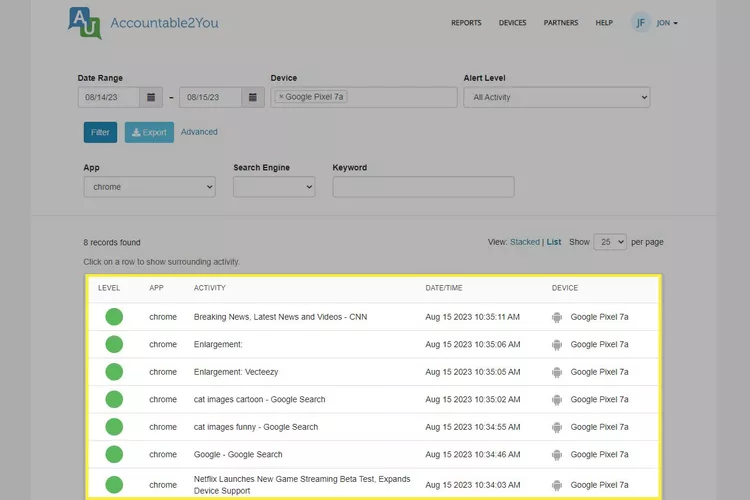Viewport: 750px width, 500px height.
Task: Open the Reports menu
Action: (x=466, y=22)
